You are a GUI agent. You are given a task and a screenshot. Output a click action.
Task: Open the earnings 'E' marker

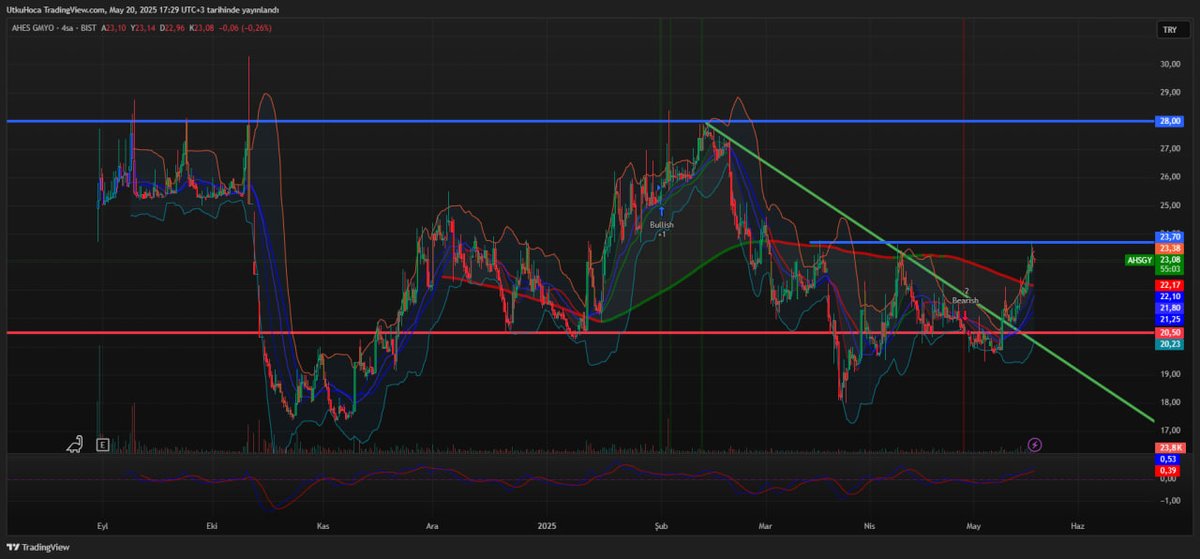(102, 445)
